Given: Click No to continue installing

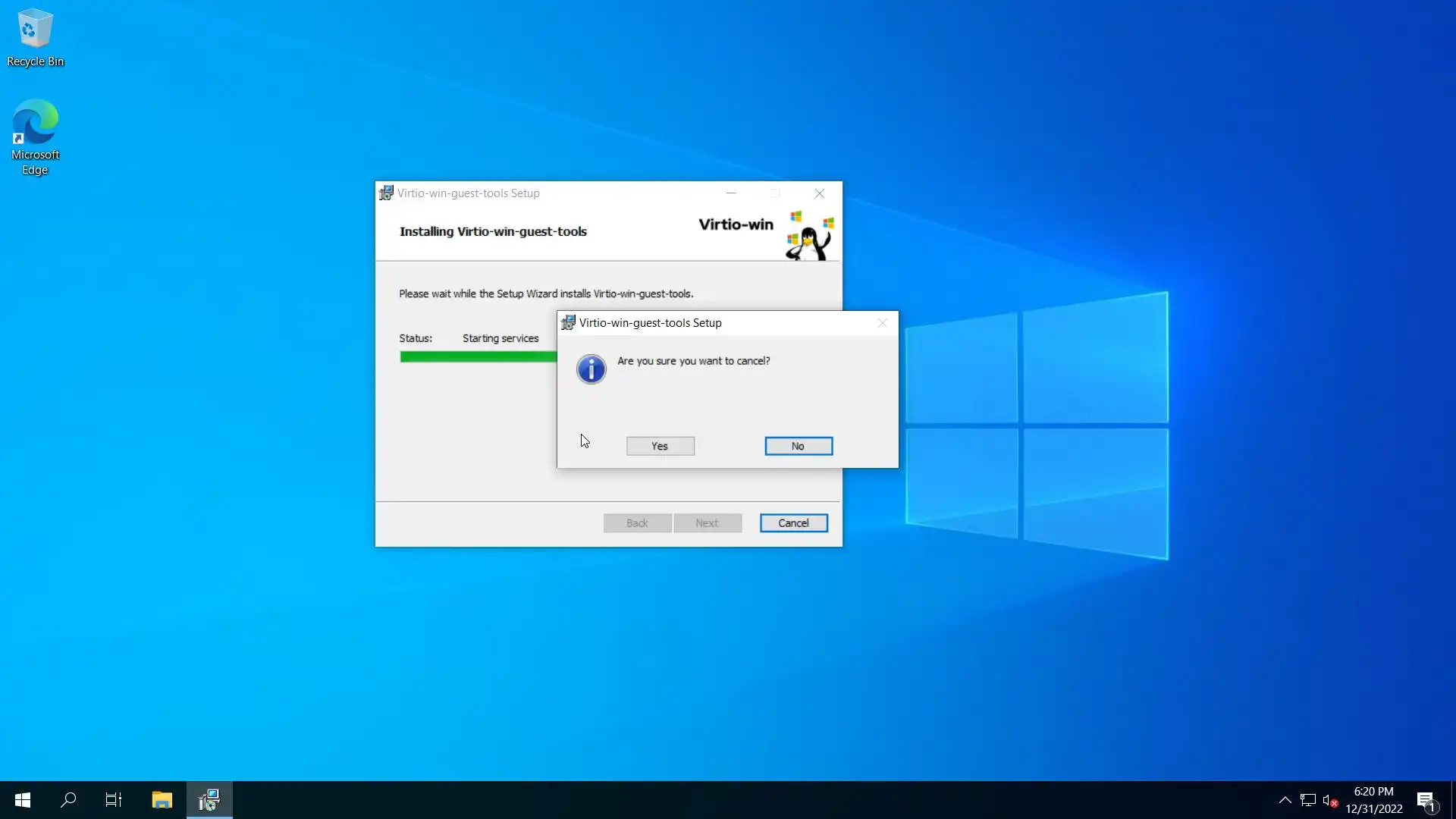Looking at the screenshot, I should [x=798, y=446].
